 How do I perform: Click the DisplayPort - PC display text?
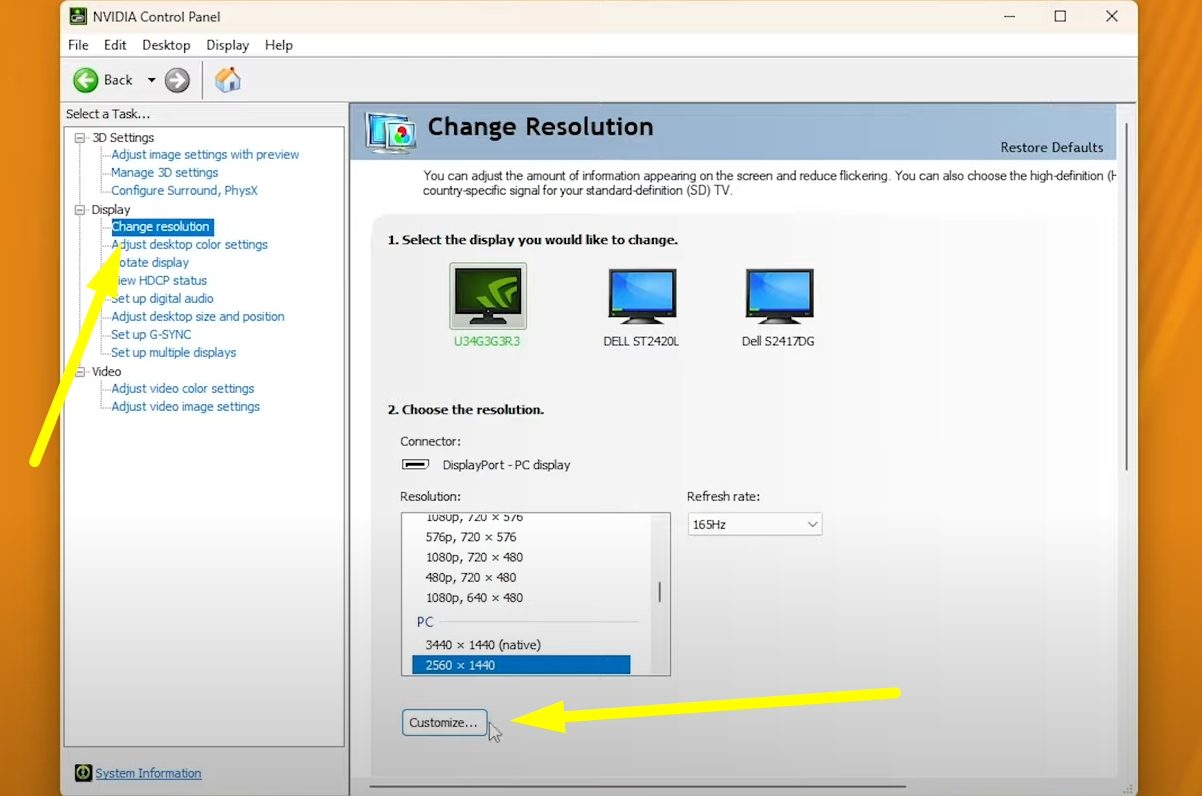pyautogui.click(x=506, y=465)
